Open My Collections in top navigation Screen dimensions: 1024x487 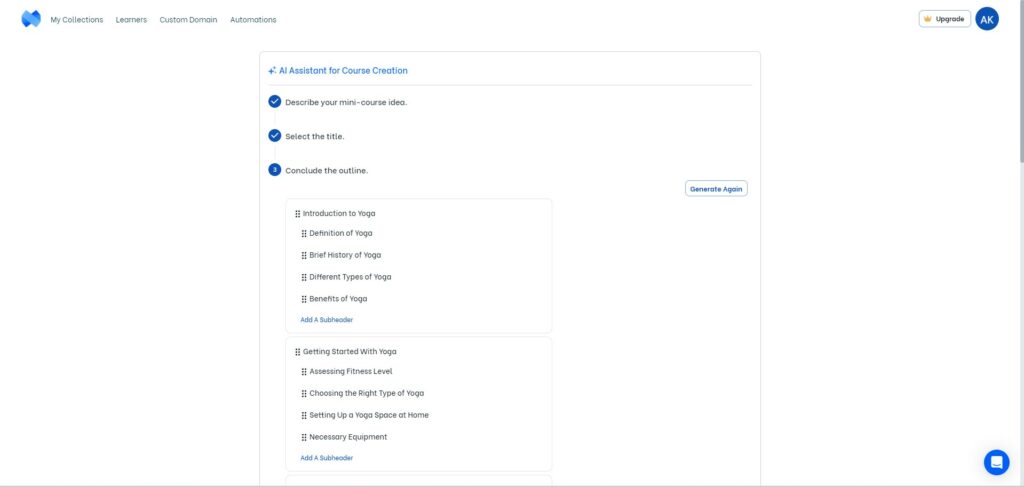click(77, 20)
